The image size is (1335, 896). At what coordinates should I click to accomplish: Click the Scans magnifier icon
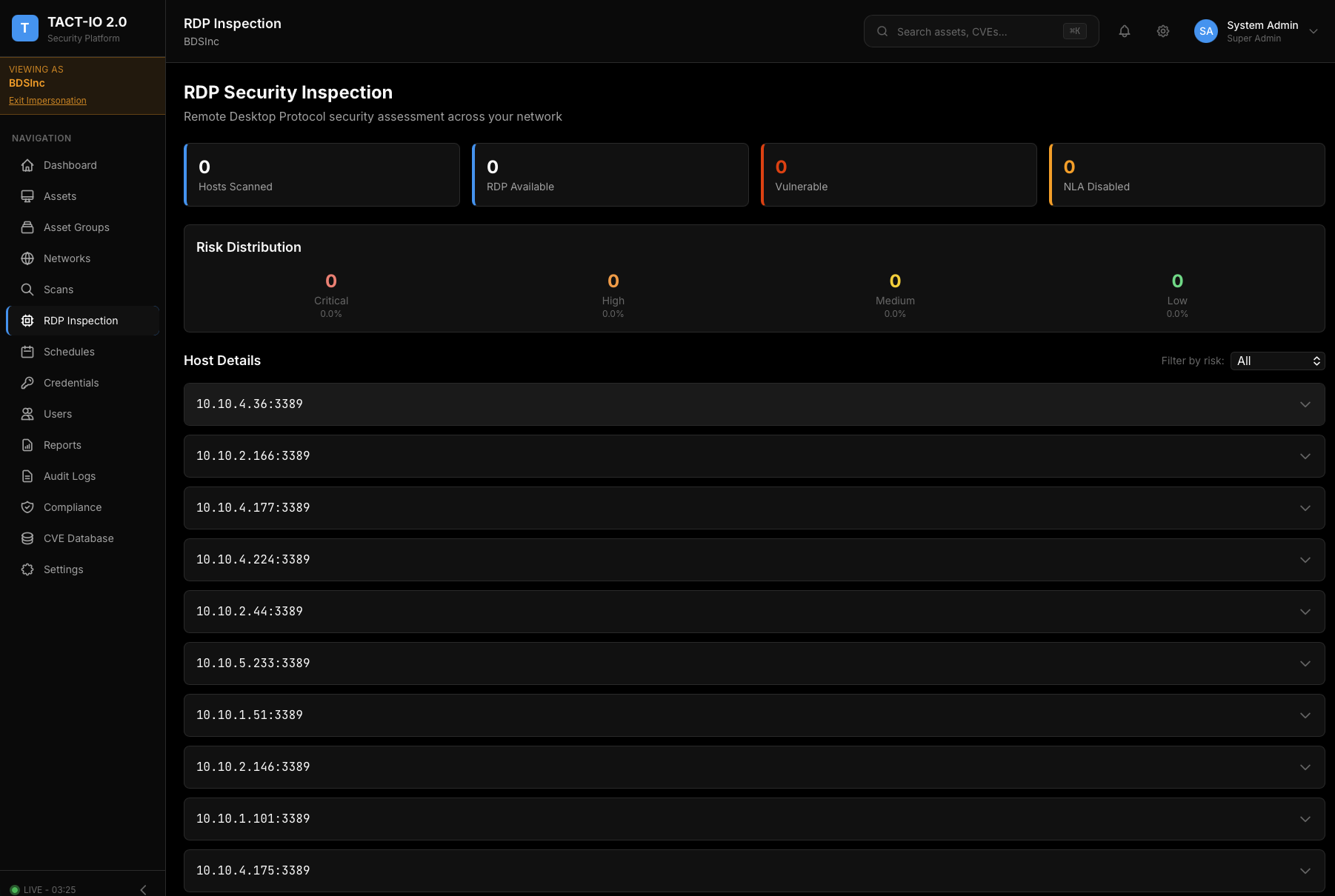[27, 290]
